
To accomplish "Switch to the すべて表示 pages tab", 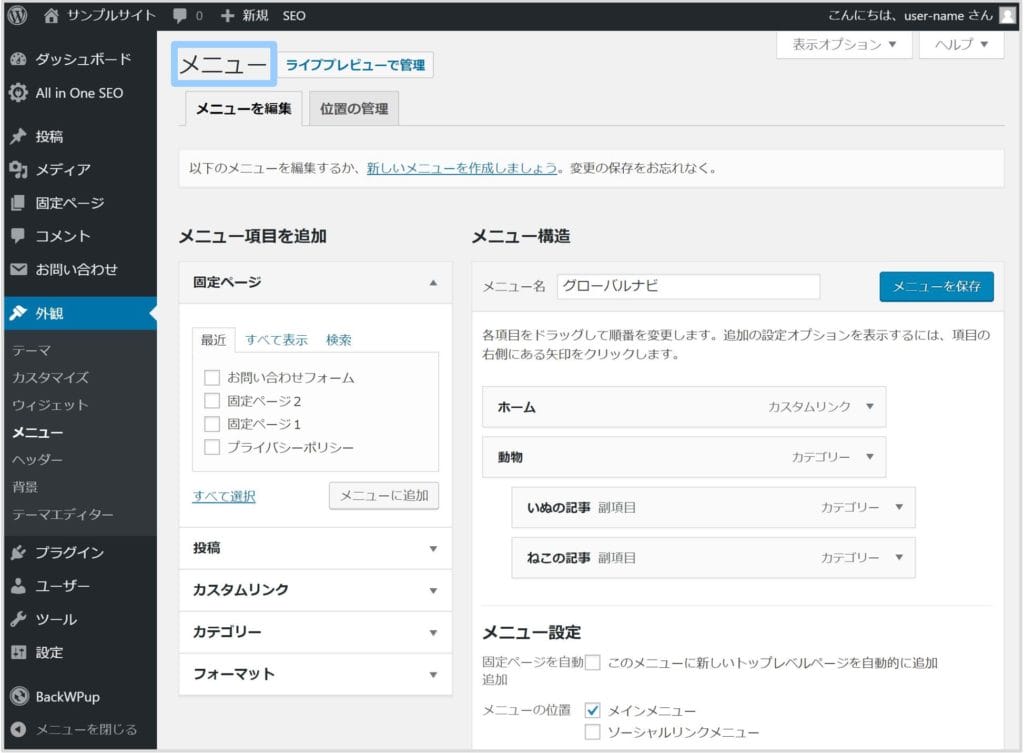I will click(x=276, y=340).
